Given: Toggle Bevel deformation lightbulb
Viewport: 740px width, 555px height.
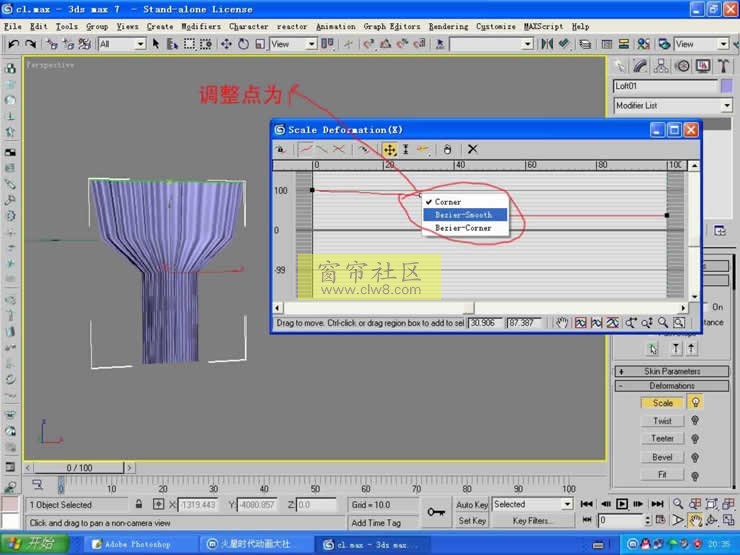Looking at the screenshot, I should coord(695,457).
